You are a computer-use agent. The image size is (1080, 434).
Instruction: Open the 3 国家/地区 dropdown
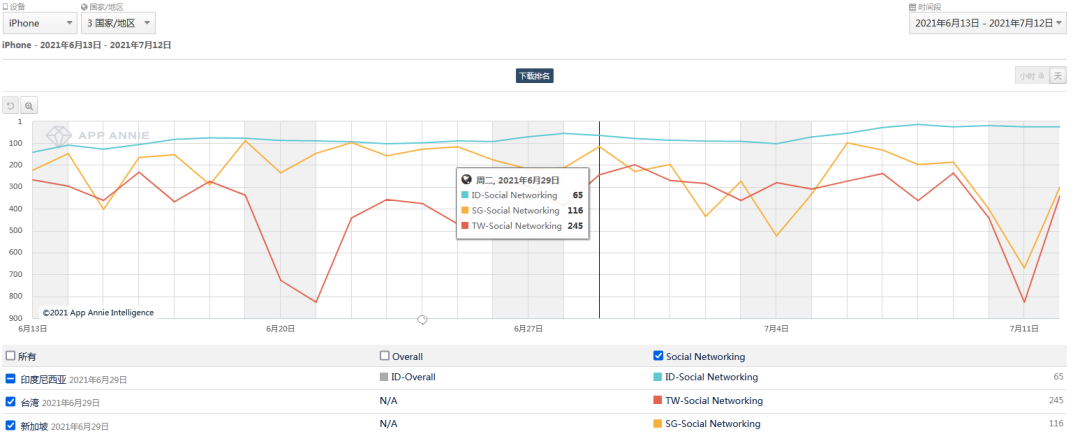pyautogui.click(x=118, y=23)
